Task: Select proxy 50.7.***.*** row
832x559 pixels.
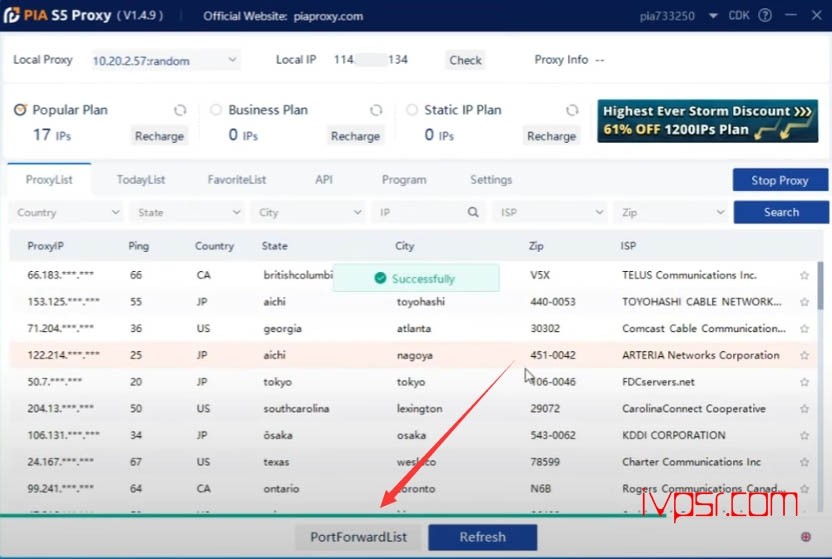Action: pyautogui.click(x=413, y=382)
